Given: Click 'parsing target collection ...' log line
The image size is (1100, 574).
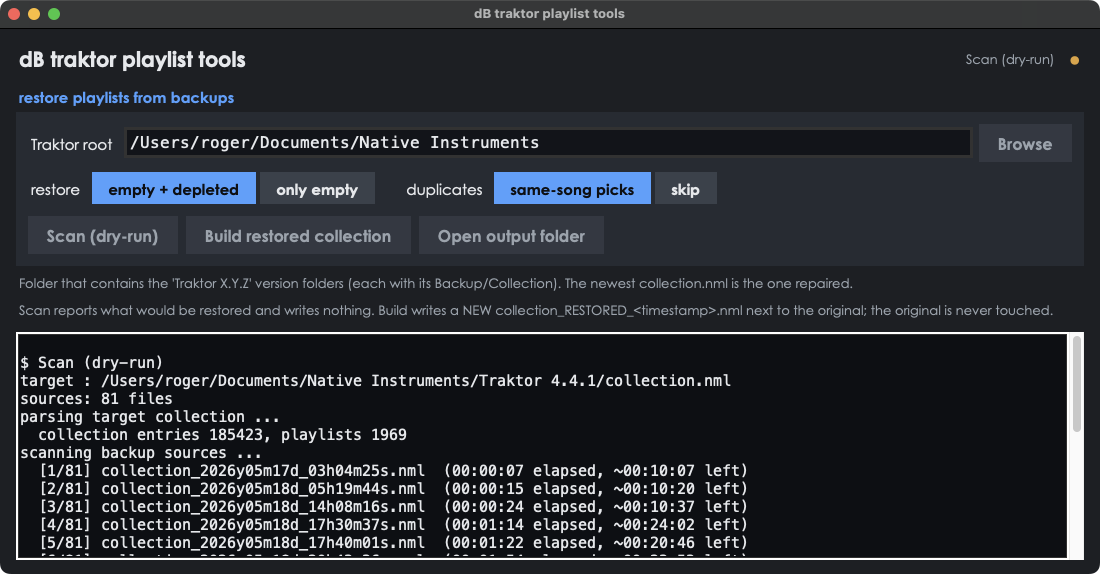Looking at the screenshot, I should coord(149,417).
